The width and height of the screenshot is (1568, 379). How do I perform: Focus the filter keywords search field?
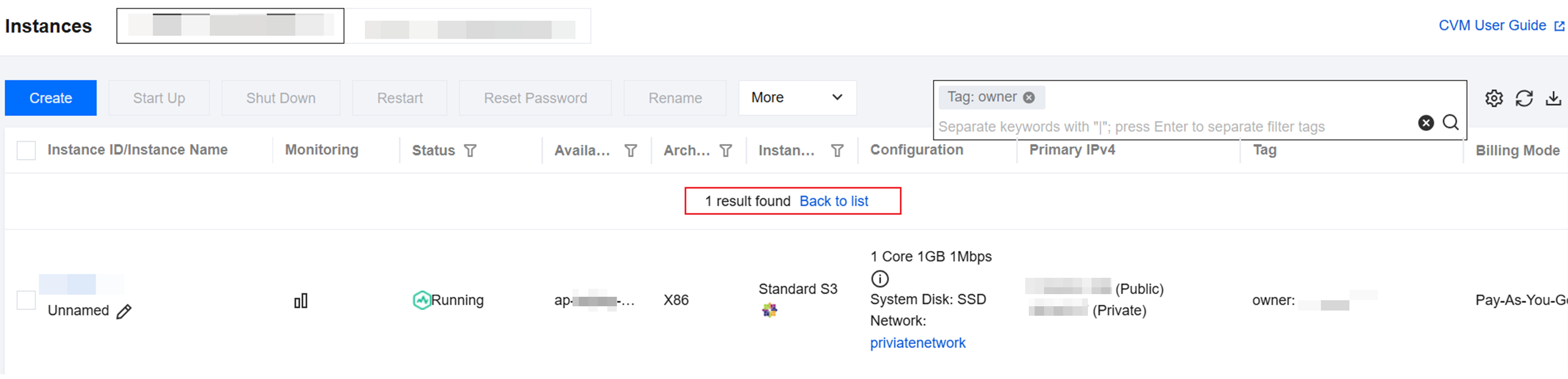[x=1175, y=127]
